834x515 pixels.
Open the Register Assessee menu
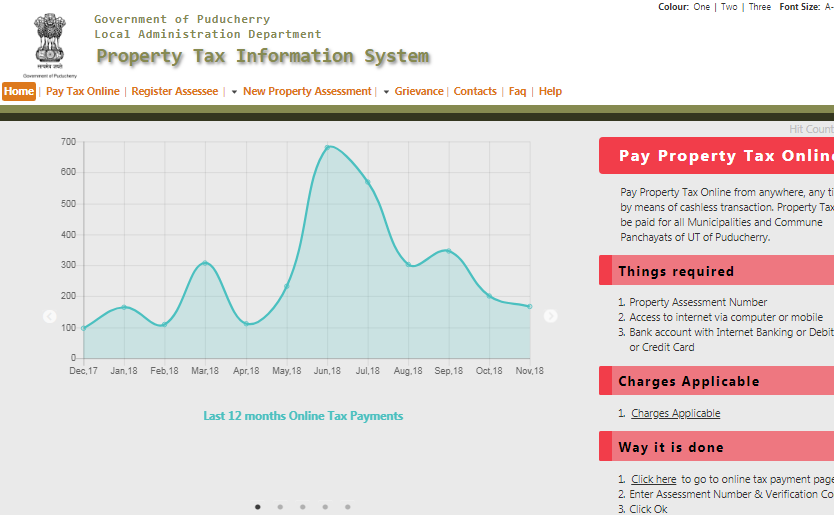174,91
